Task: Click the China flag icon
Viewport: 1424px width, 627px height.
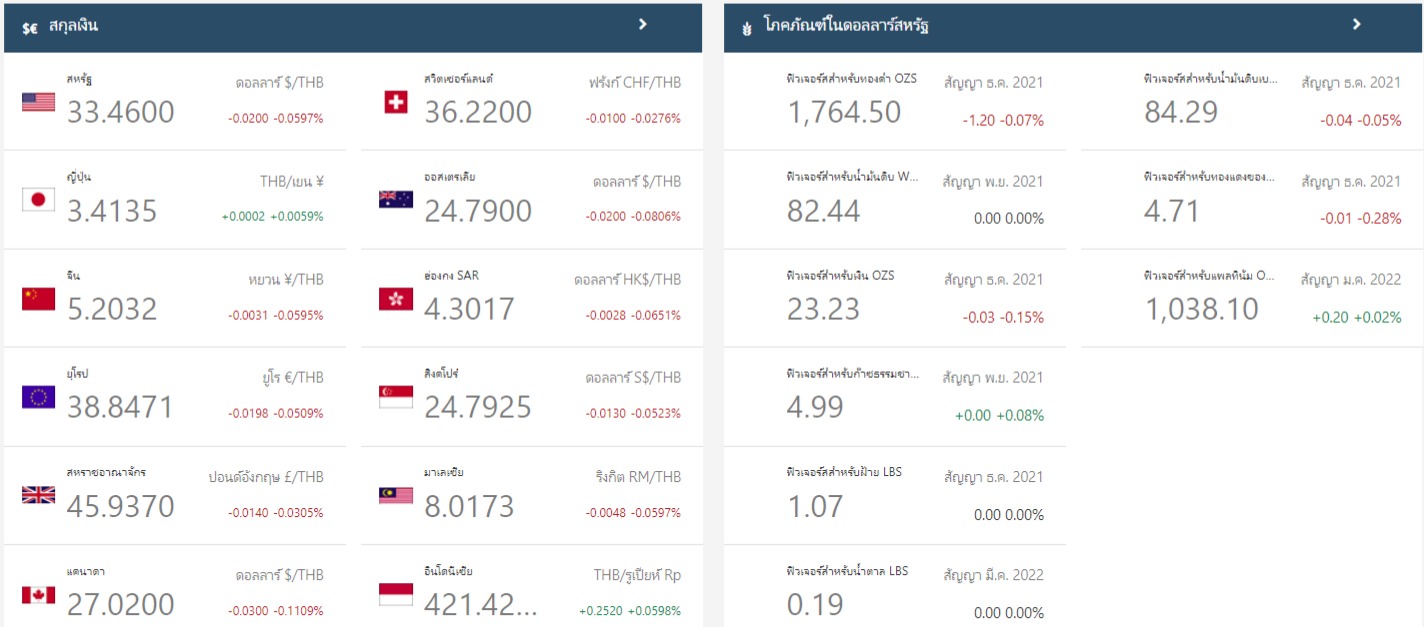Action: tap(38, 298)
